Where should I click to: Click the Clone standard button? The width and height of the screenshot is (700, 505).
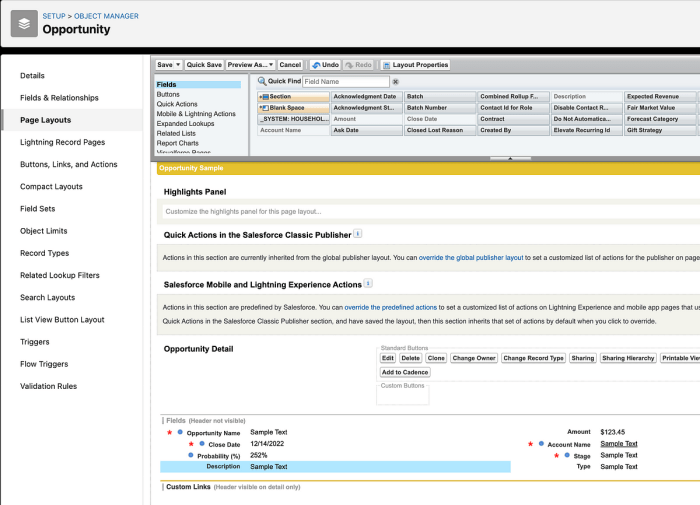coord(436,358)
